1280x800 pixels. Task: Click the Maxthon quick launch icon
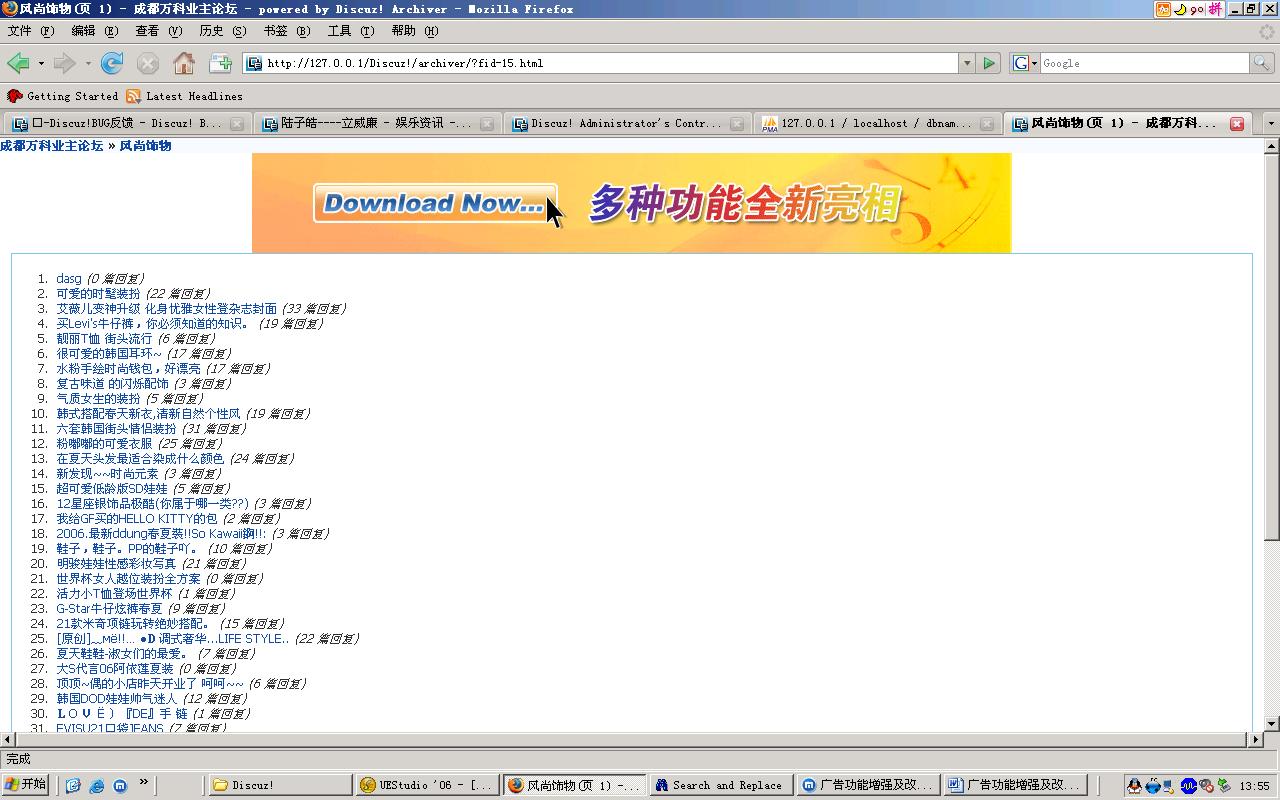point(120,786)
